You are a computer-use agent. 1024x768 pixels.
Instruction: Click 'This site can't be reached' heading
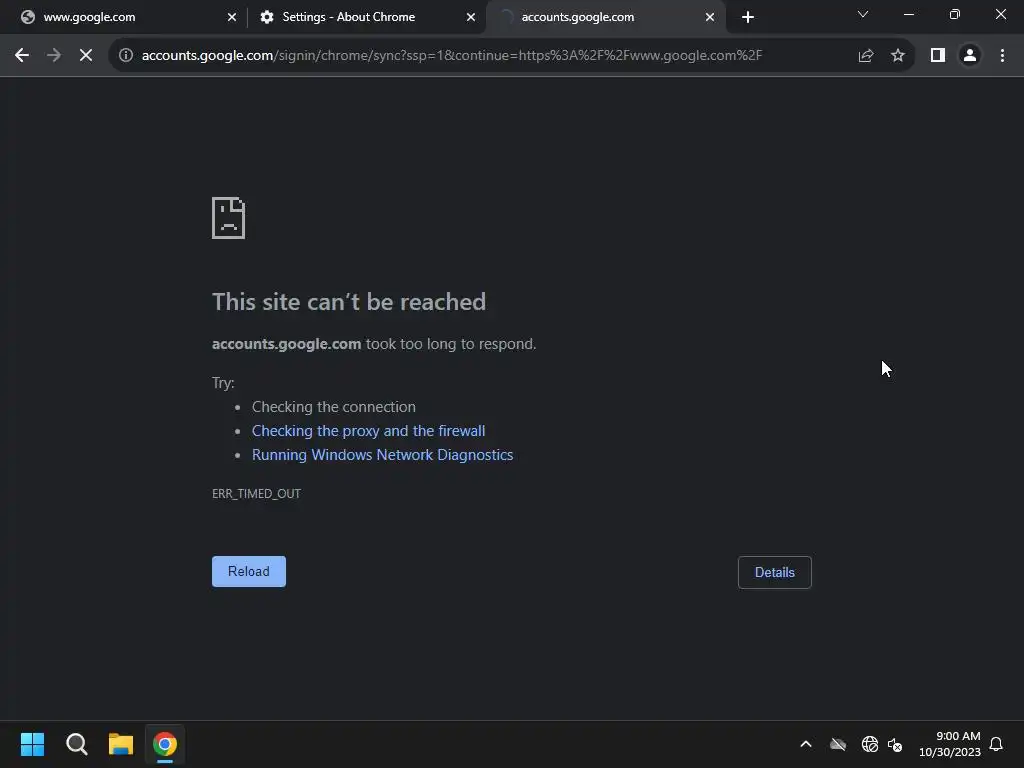(349, 302)
